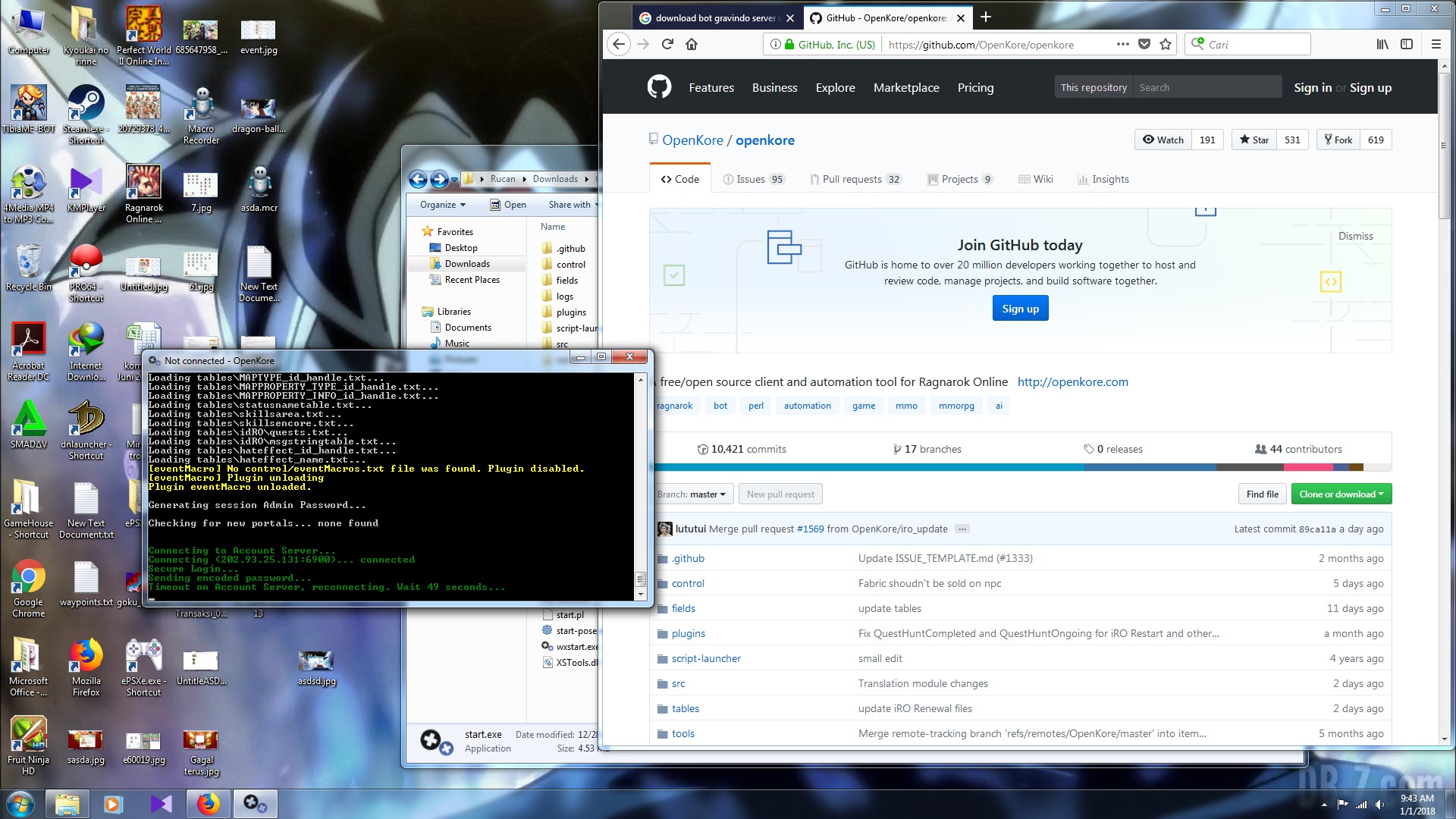Screen dimensions: 1456x819
Task: Reload the page in Firefox
Action: click(667, 44)
